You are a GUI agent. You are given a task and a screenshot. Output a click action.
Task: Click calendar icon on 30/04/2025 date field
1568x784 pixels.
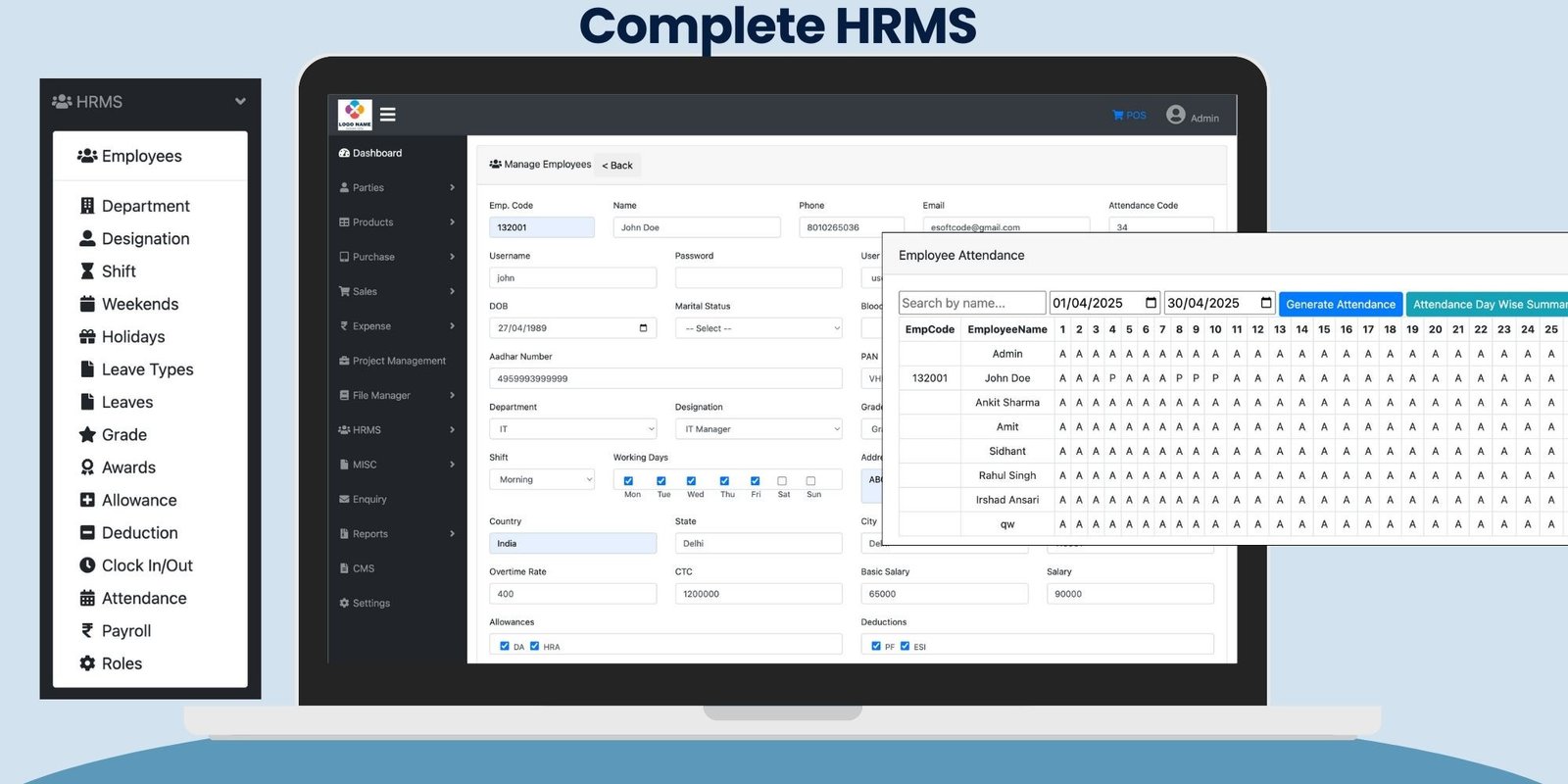(1265, 303)
